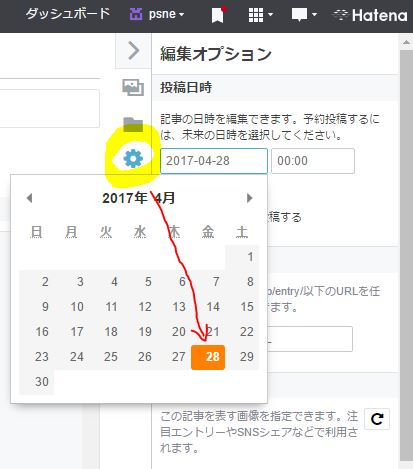The image size is (413, 469).
Task: Click the custom URL input field
Action: pyautogui.click(x=309, y=339)
